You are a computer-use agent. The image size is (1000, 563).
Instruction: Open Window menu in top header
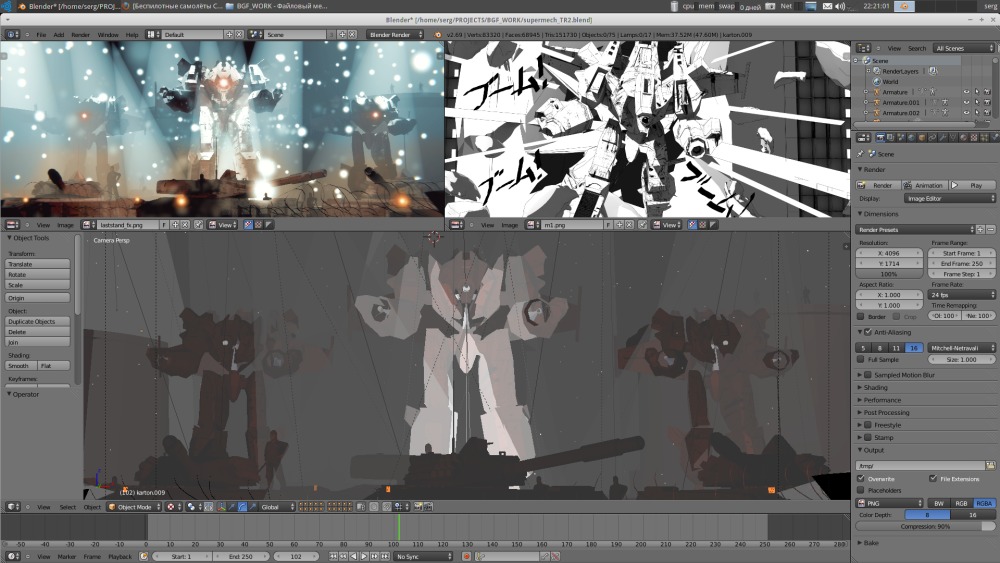click(108, 34)
